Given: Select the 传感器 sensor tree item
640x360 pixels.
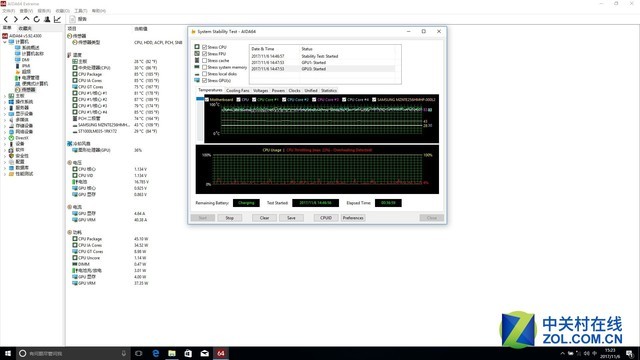Looking at the screenshot, I should (x=29, y=90).
